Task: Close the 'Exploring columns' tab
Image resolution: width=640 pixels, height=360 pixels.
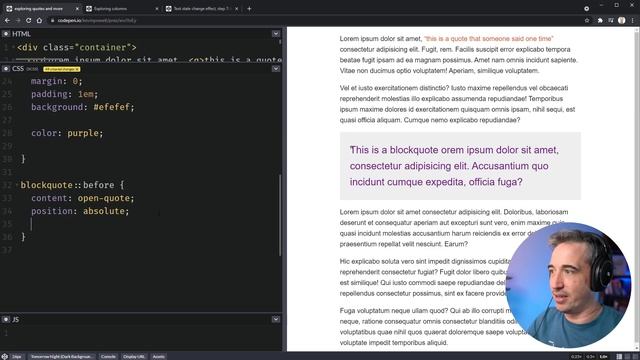Action: click(157, 9)
